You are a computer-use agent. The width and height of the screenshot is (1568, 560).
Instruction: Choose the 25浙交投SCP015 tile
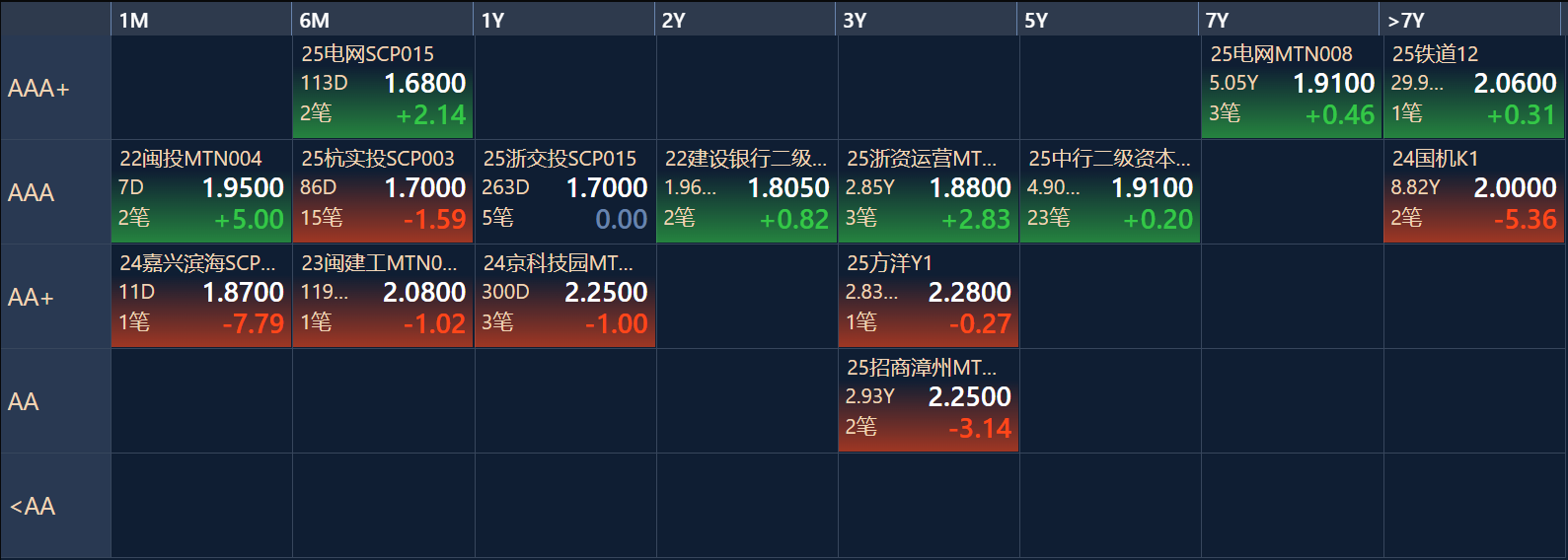tap(565, 191)
